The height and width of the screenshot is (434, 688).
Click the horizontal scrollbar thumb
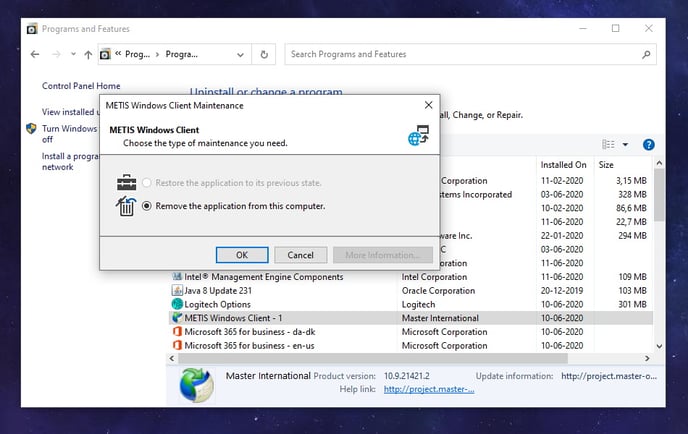[373, 358]
